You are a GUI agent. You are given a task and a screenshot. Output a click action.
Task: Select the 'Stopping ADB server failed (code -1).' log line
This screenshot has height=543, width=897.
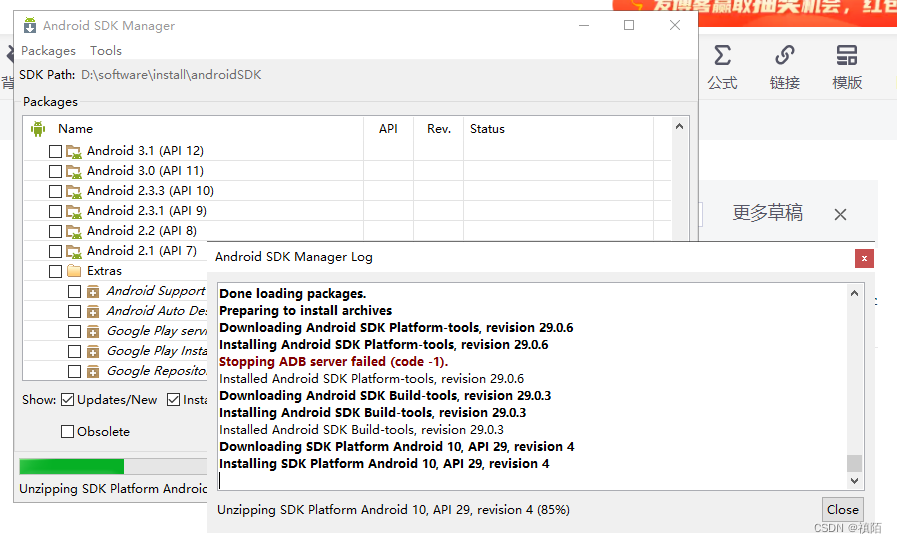(334, 362)
